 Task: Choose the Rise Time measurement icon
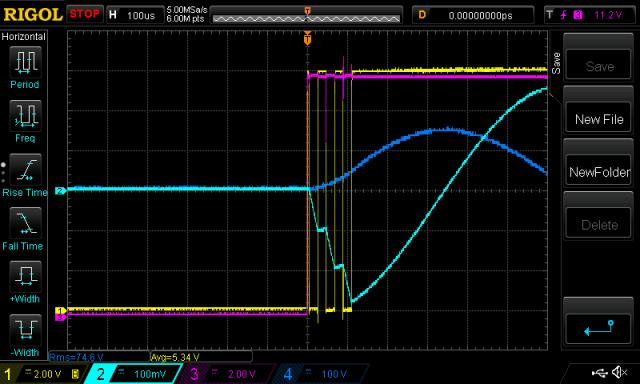[x=25, y=170]
